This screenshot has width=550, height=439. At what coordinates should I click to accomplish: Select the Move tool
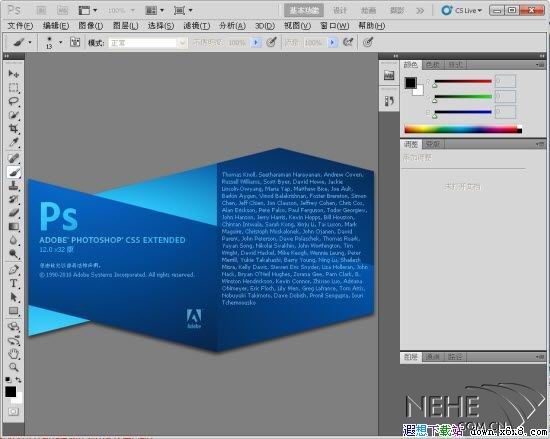click(13, 73)
